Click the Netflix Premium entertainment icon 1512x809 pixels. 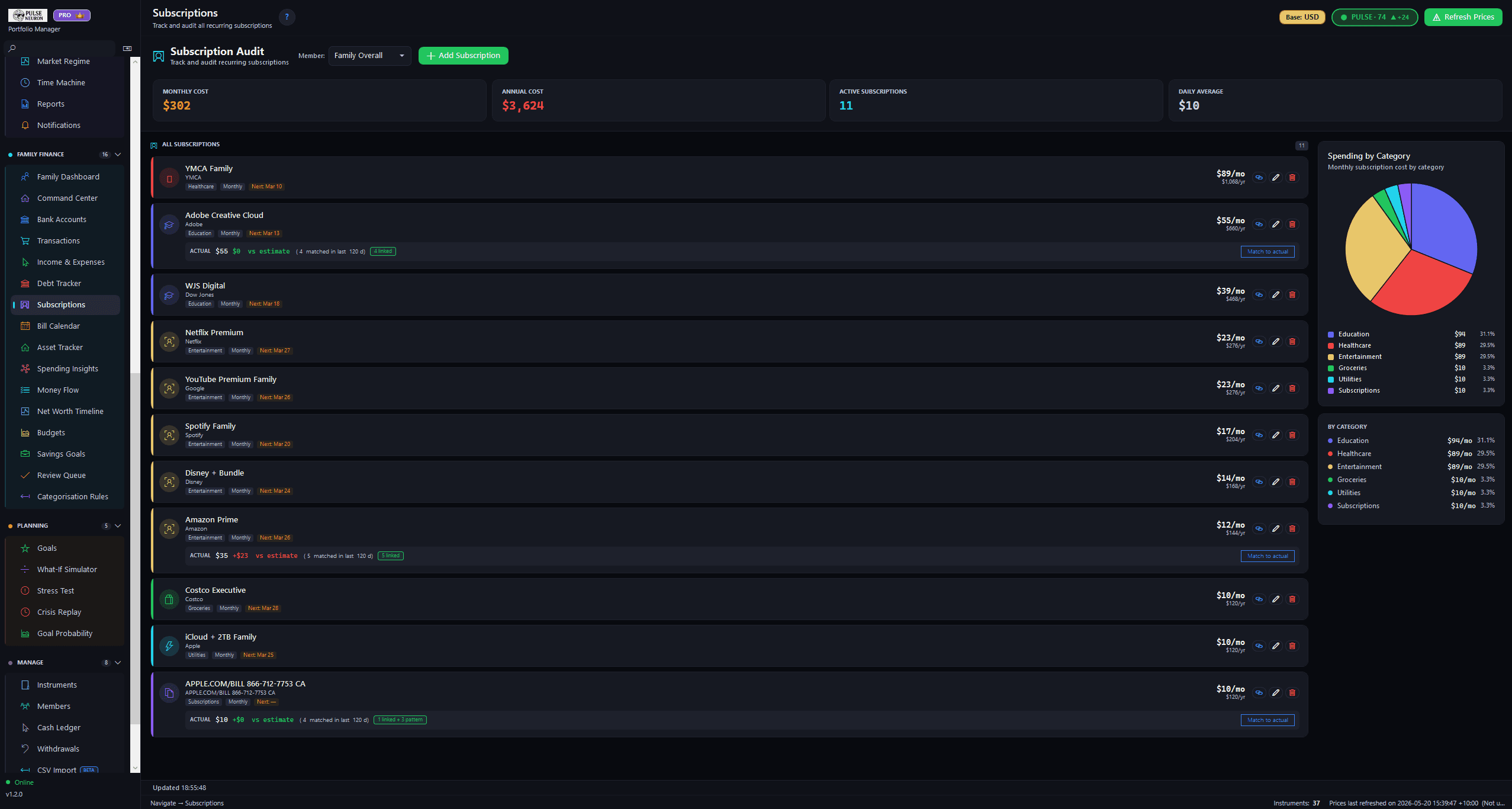pyautogui.click(x=169, y=342)
